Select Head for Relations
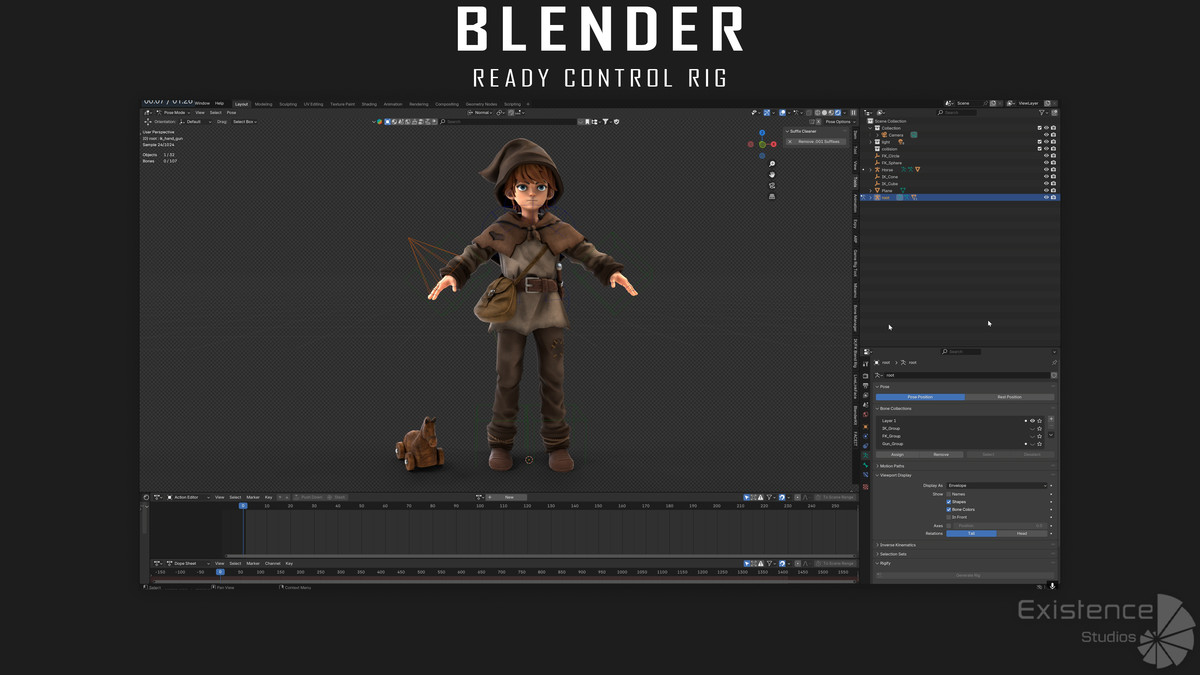Image resolution: width=1200 pixels, height=675 pixels. coord(1022,533)
